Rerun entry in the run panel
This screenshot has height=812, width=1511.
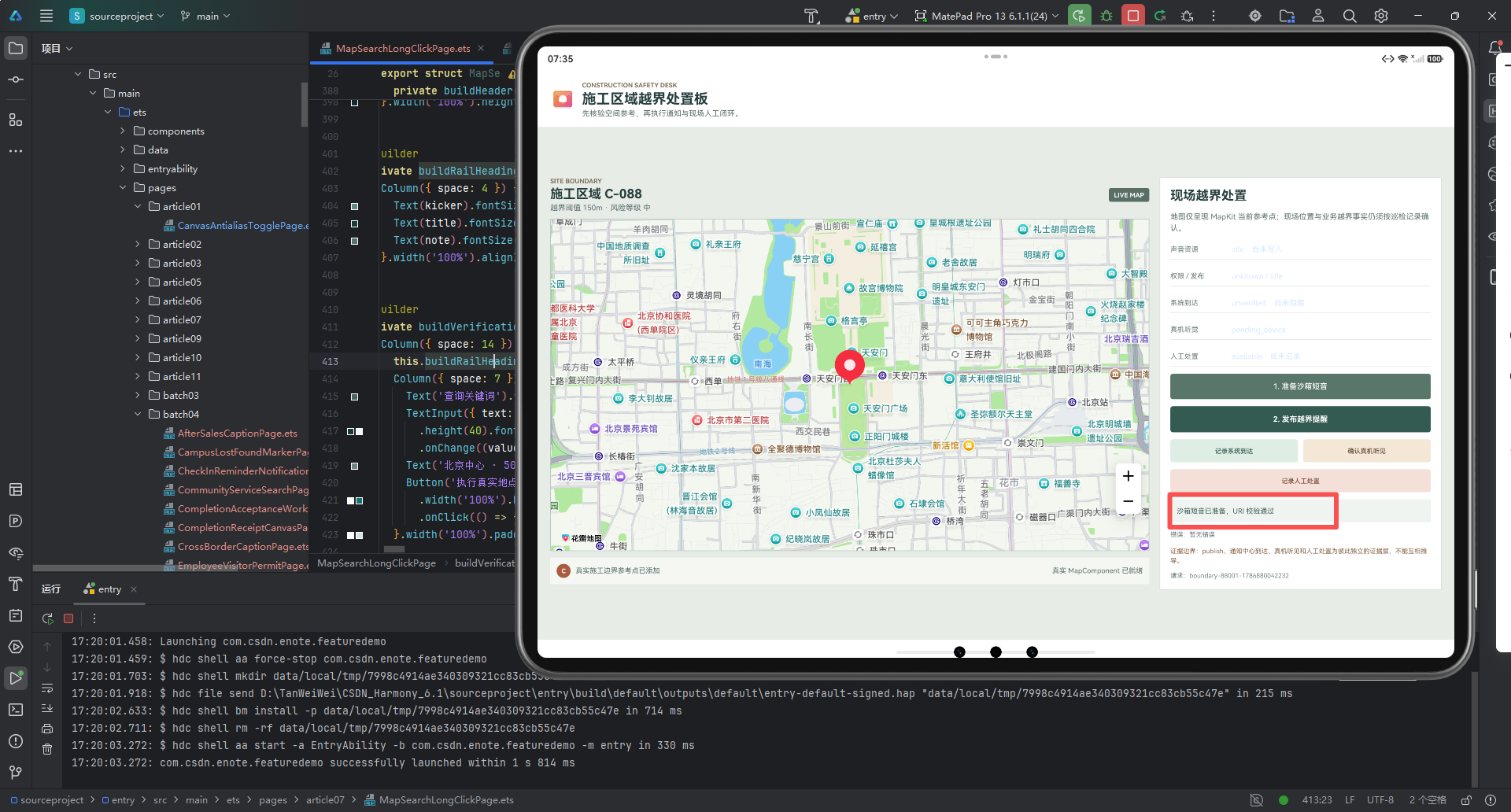tap(48, 618)
